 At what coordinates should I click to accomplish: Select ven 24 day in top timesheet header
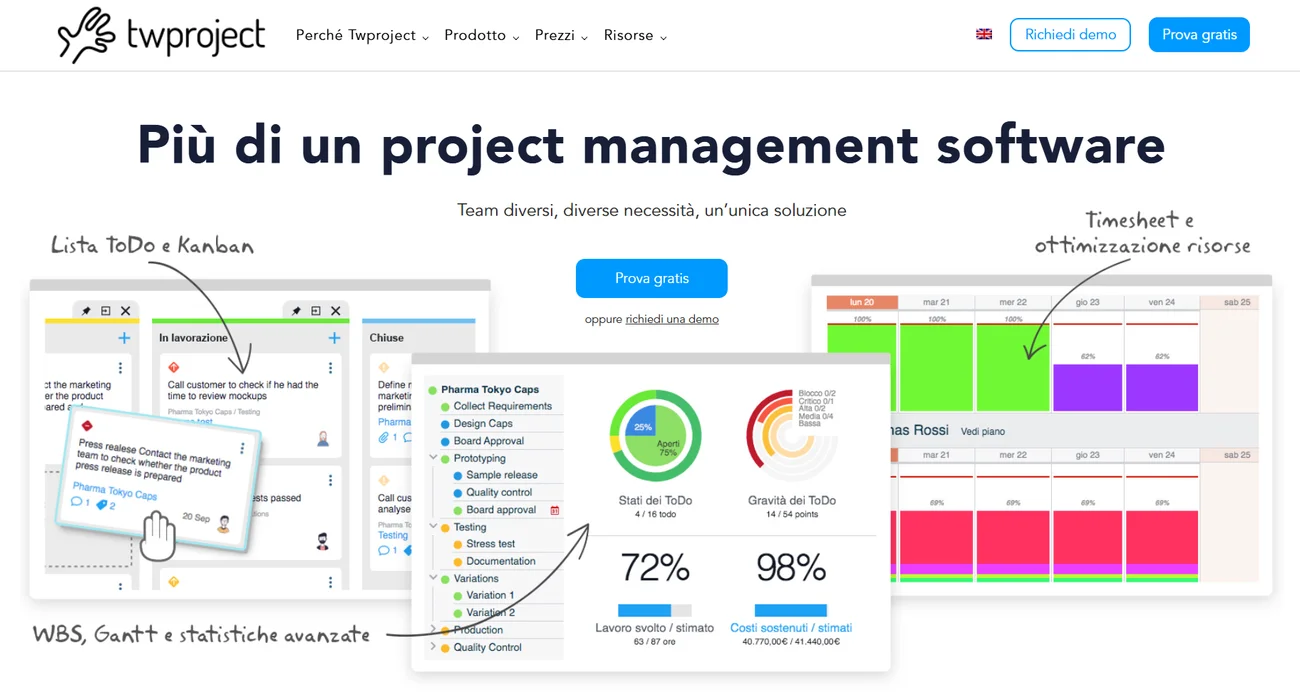(1161, 302)
